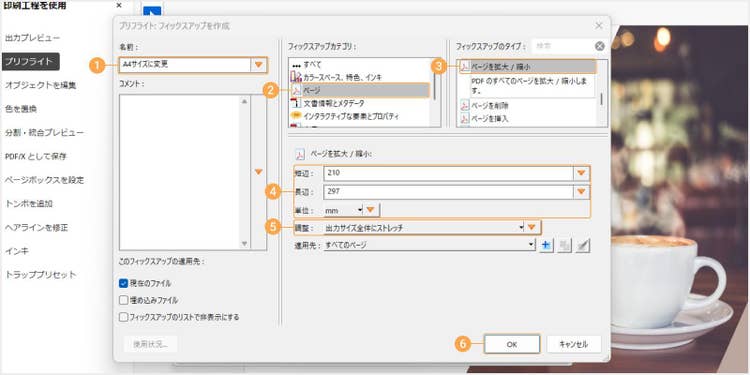
Task: Click the 短辺 field showing 210
Action: click(x=448, y=173)
